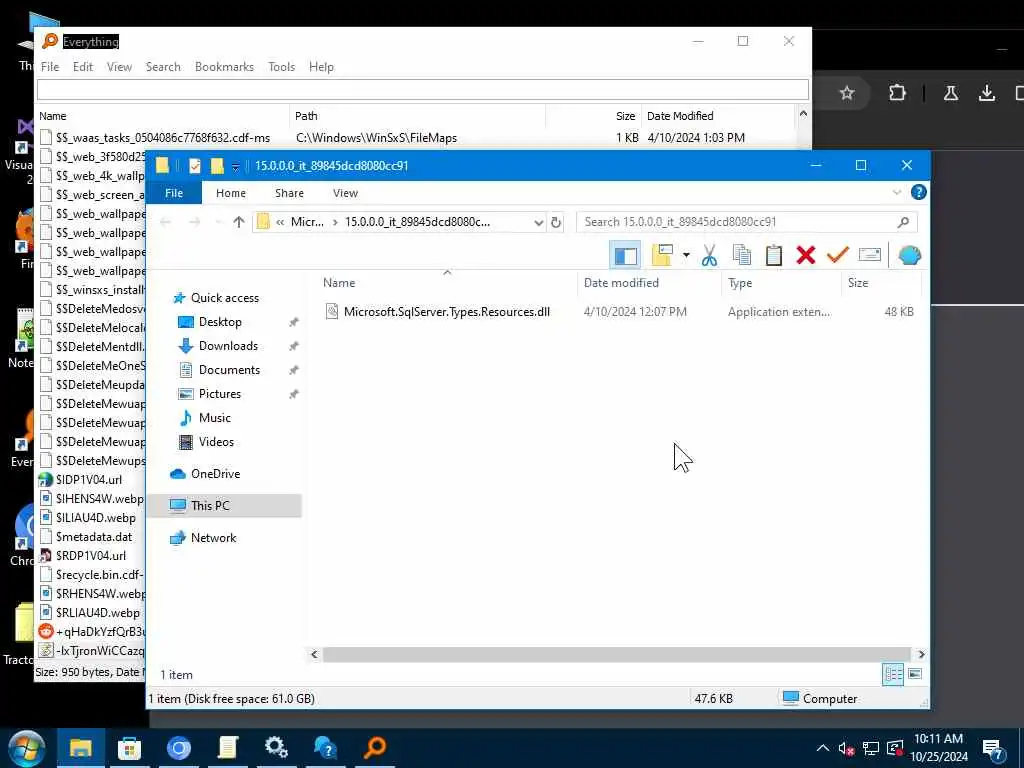Click the red X Delete icon
Viewport: 1024px width, 768px height.
coord(806,255)
